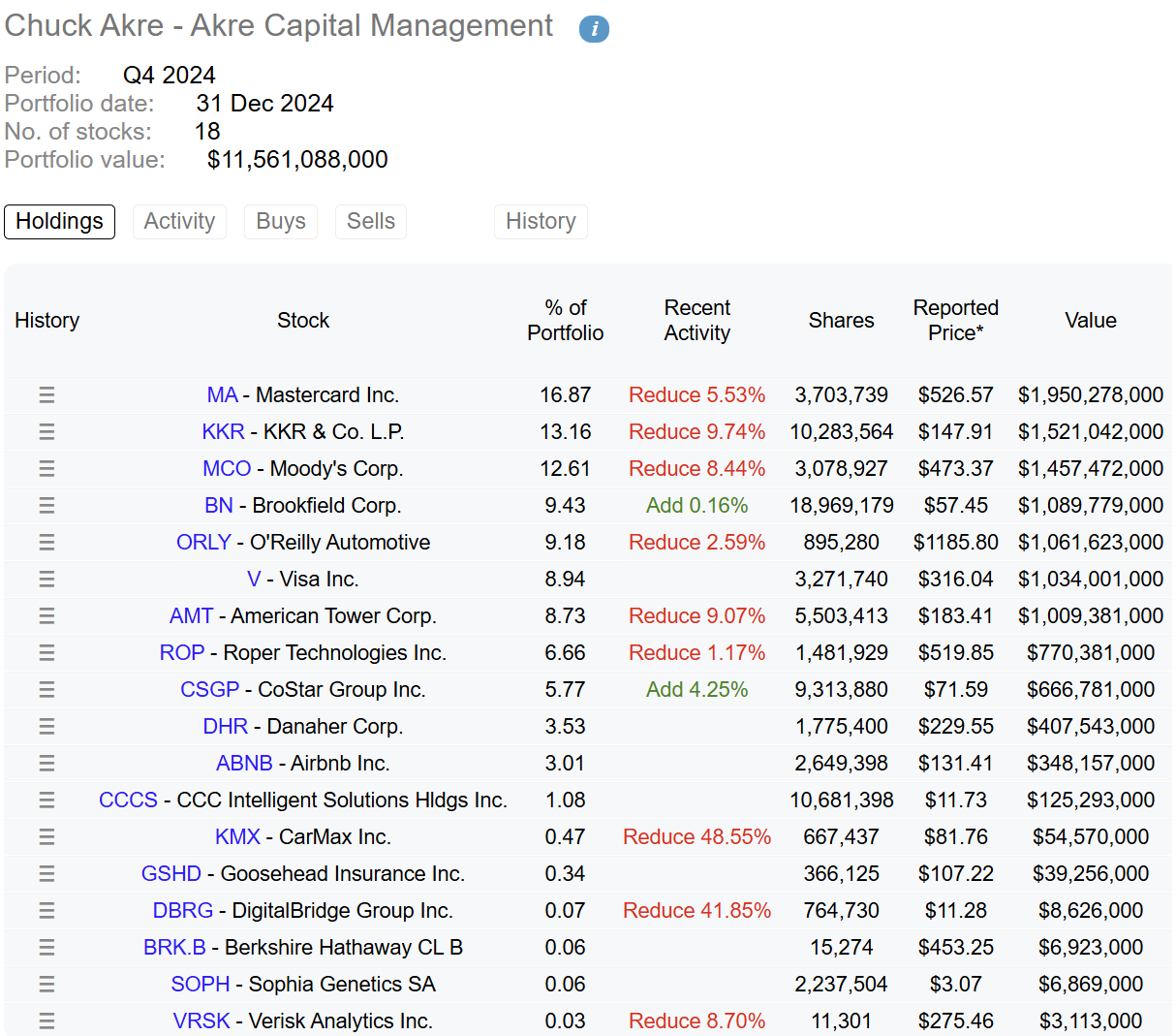Click the 'Q4 2024' period value
Screen dimensions: 1176x1036
coord(170,75)
